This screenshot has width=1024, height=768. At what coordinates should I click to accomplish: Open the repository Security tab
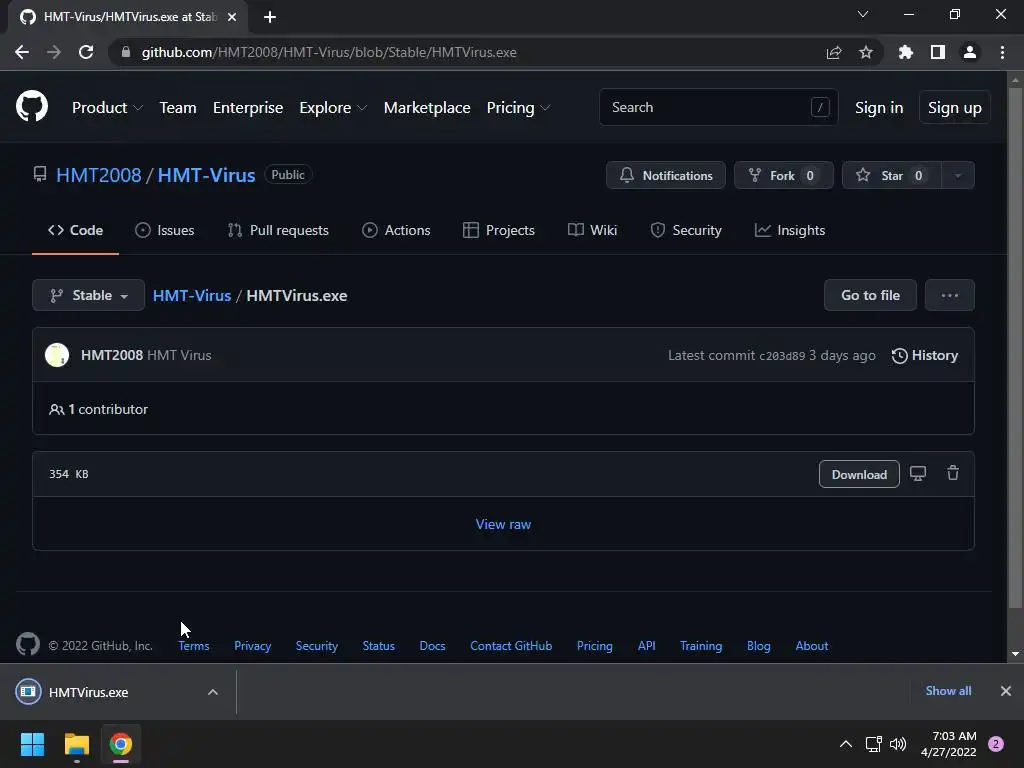686,230
